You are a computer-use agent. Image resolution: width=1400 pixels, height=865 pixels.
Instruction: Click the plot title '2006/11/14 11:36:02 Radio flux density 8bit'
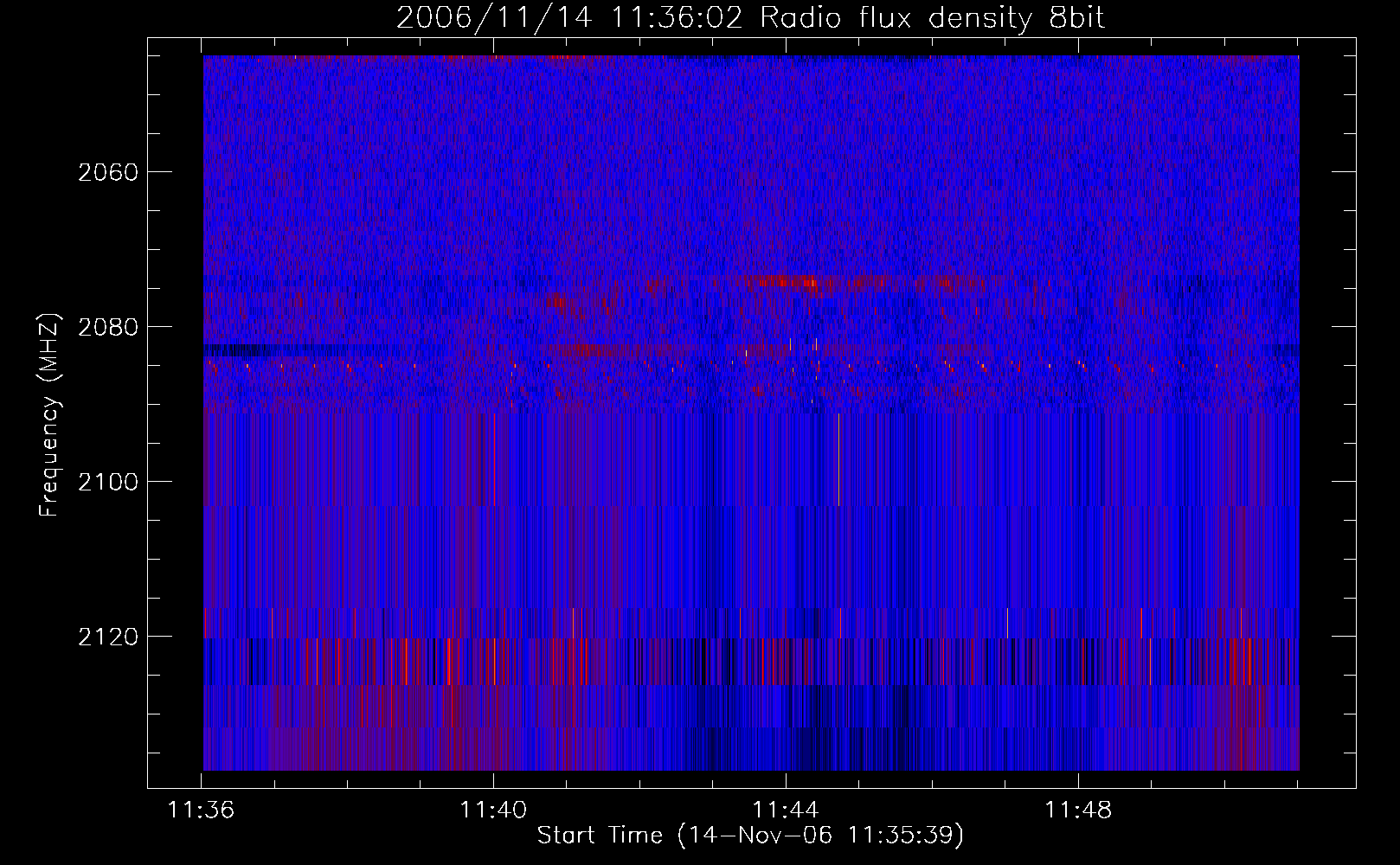point(750,18)
